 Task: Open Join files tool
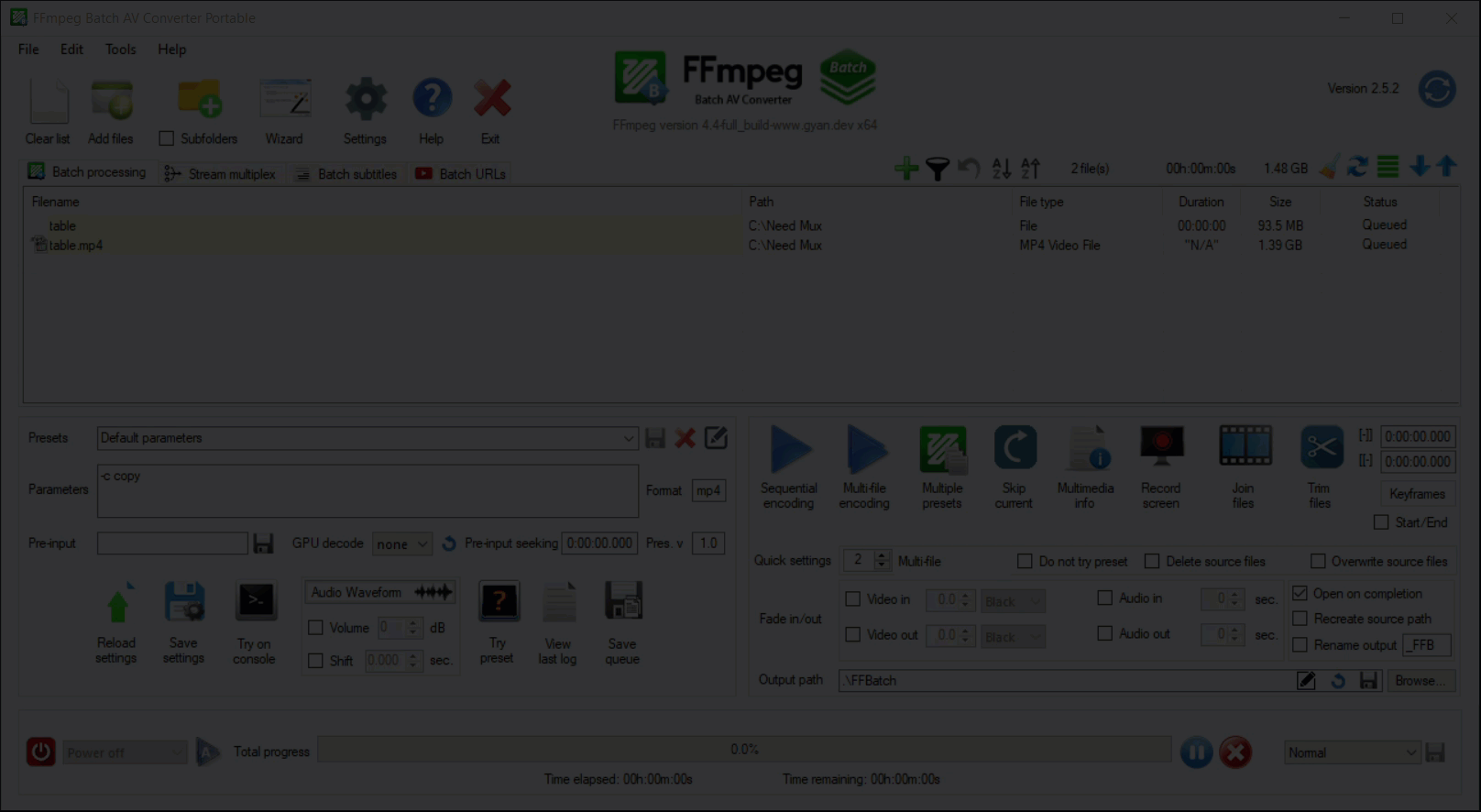pyautogui.click(x=1245, y=446)
